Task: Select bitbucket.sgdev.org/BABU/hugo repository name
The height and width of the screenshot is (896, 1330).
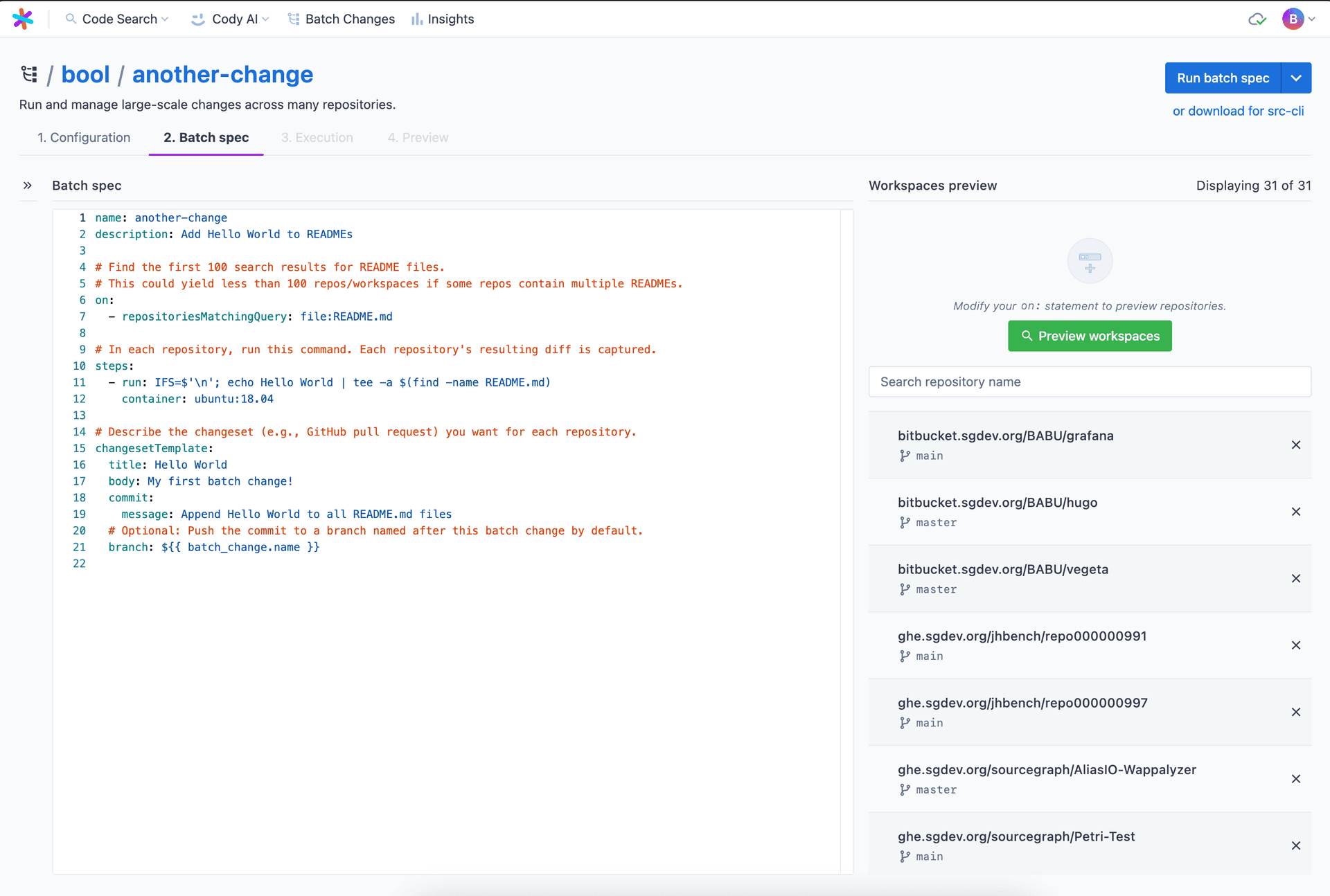Action: [x=997, y=503]
